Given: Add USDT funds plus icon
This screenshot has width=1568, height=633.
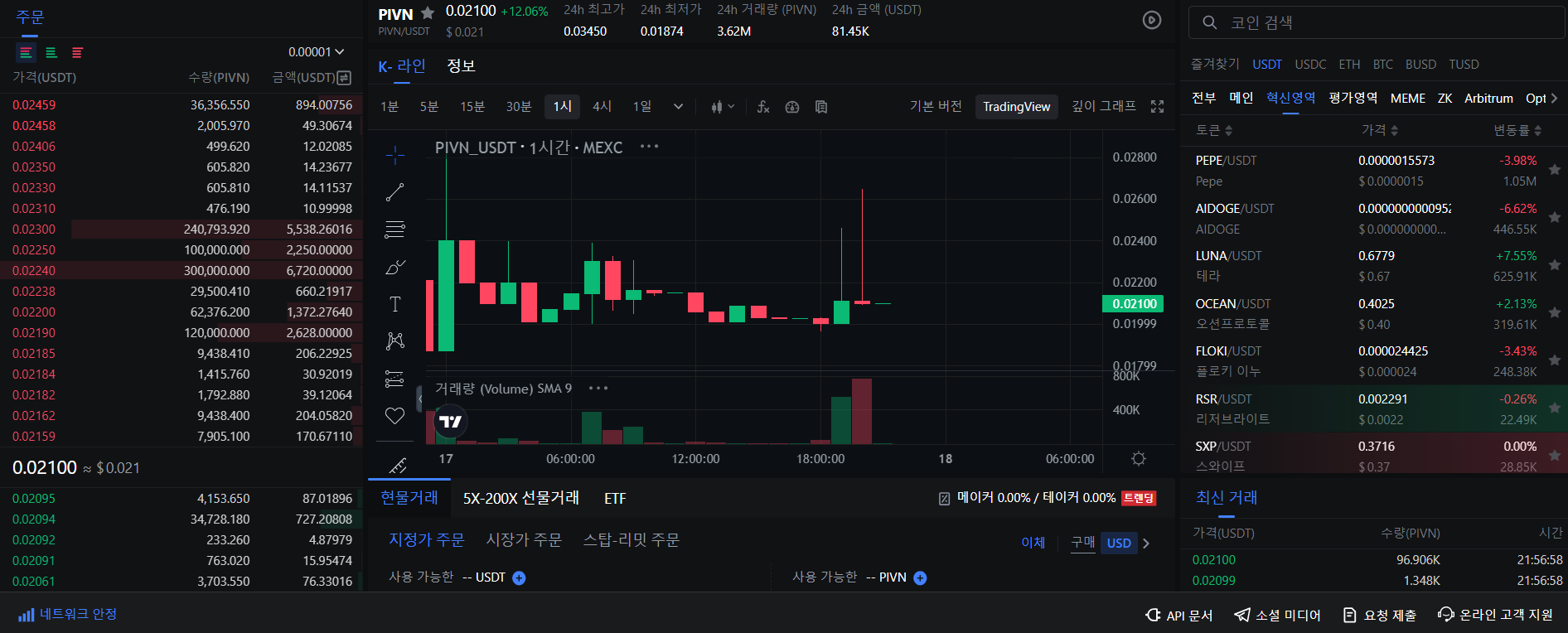Looking at the screenshot, I should (x=519, y=578).
